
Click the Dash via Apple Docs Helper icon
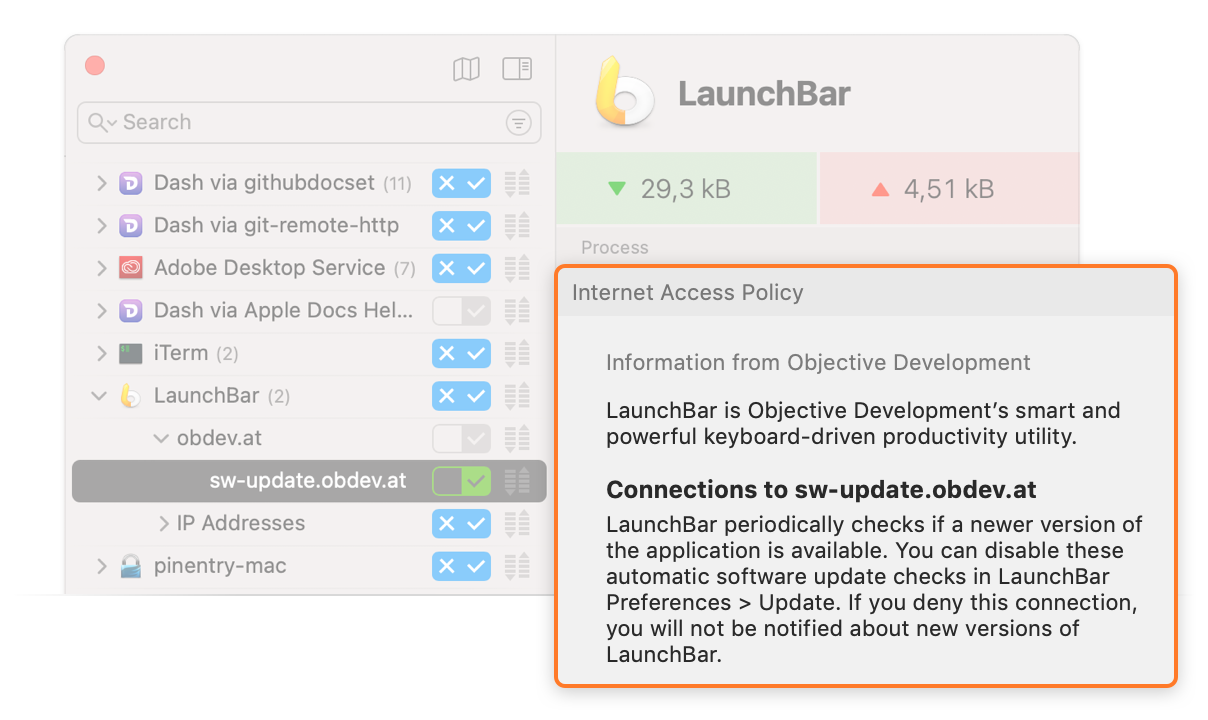[131, 311]
